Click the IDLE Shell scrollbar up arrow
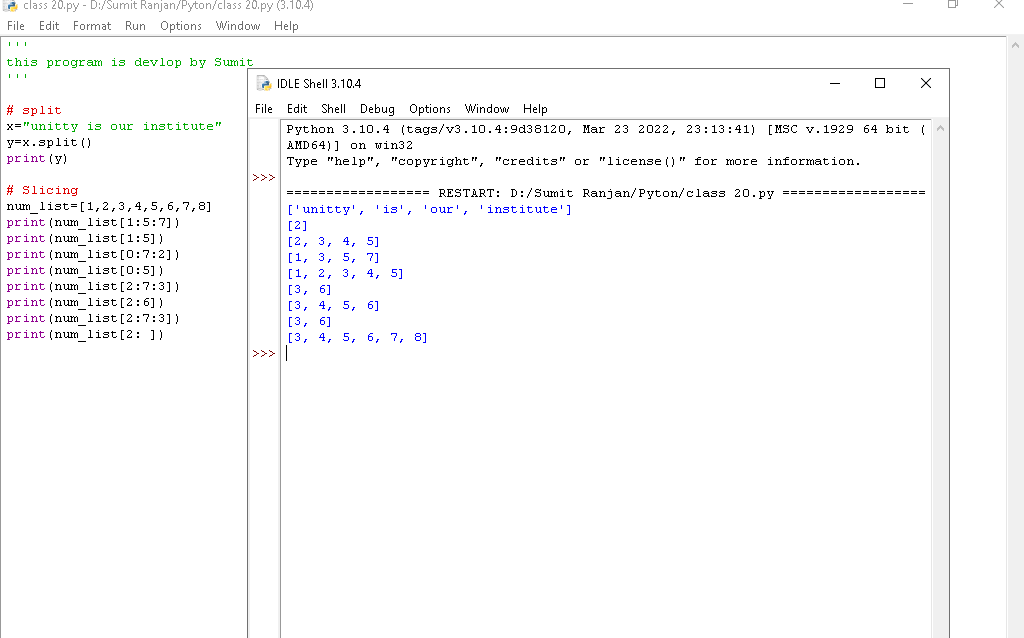This screenshot has height=638, width=1024. click(x=938, y=130)
